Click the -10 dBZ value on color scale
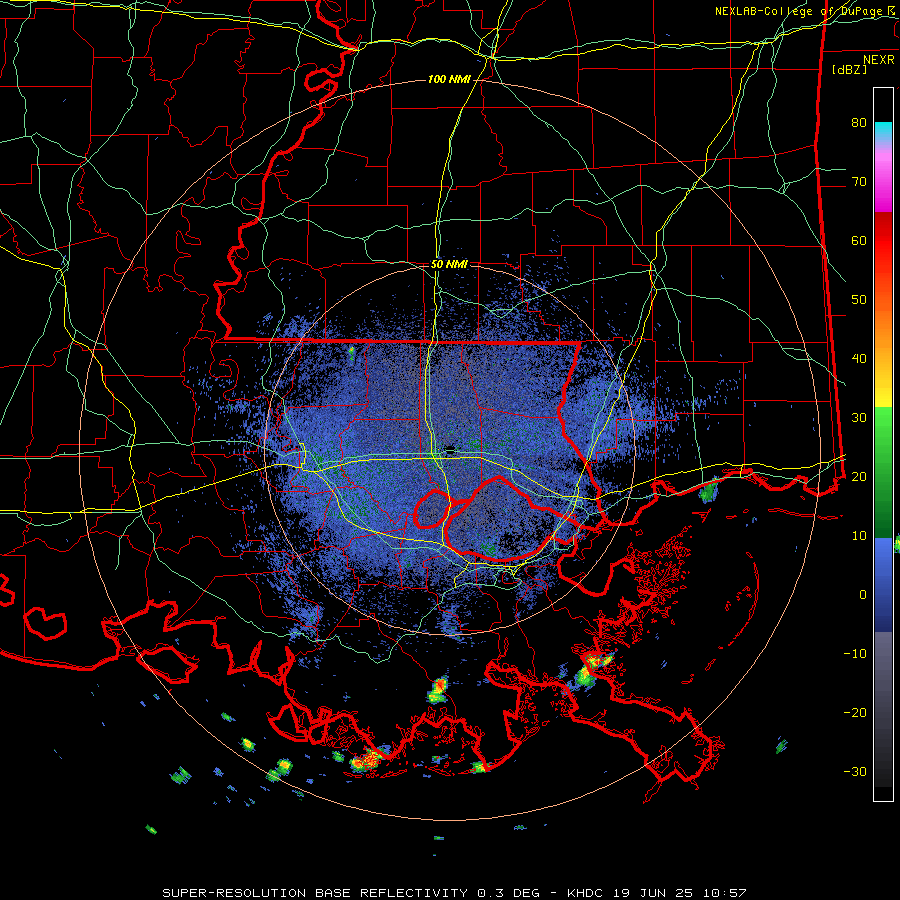This screenshot has width=900, height=900. [855, 653]
